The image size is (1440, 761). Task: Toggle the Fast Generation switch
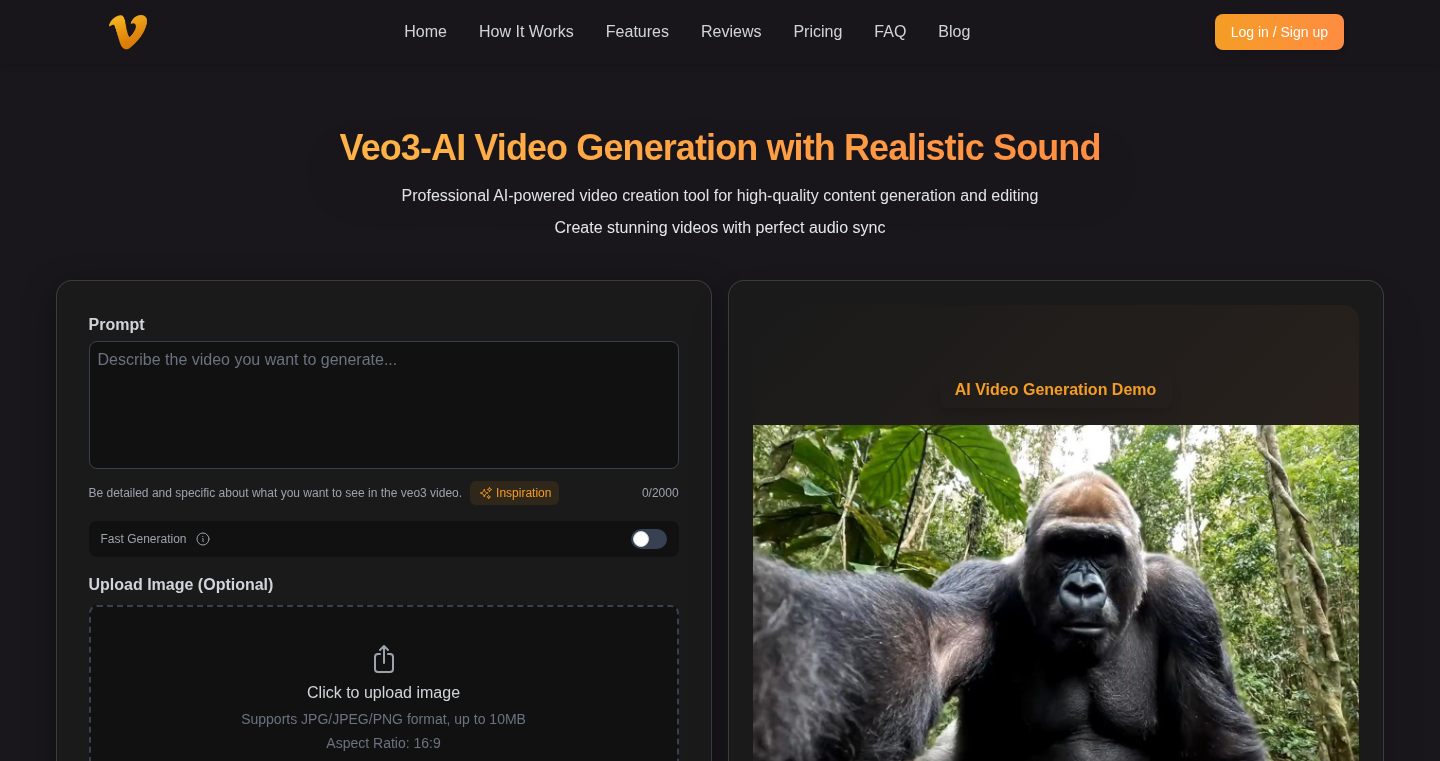pos(648,539)
